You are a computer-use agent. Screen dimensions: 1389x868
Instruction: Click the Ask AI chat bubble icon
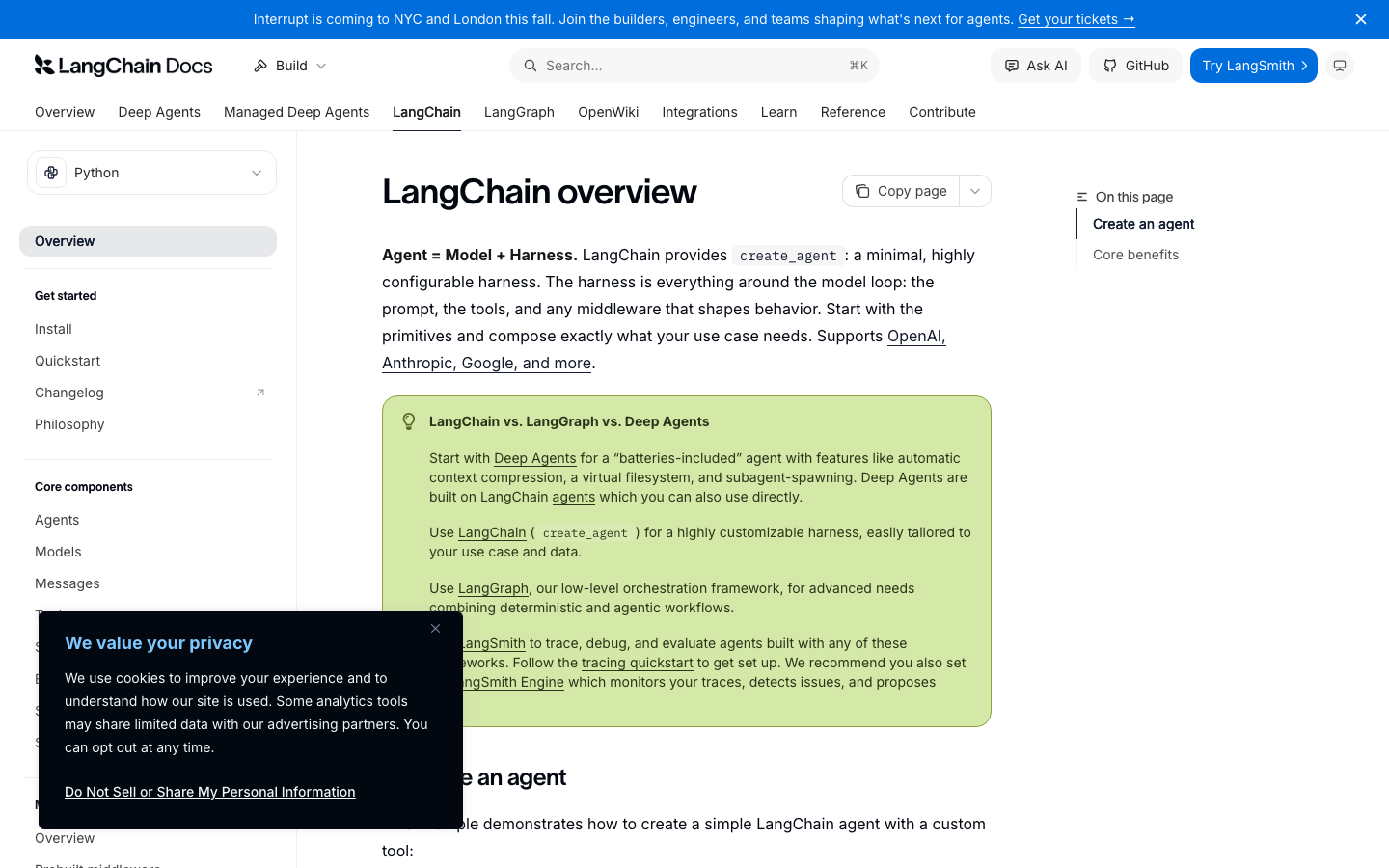pyautogui.click(x=1012, y=66)
